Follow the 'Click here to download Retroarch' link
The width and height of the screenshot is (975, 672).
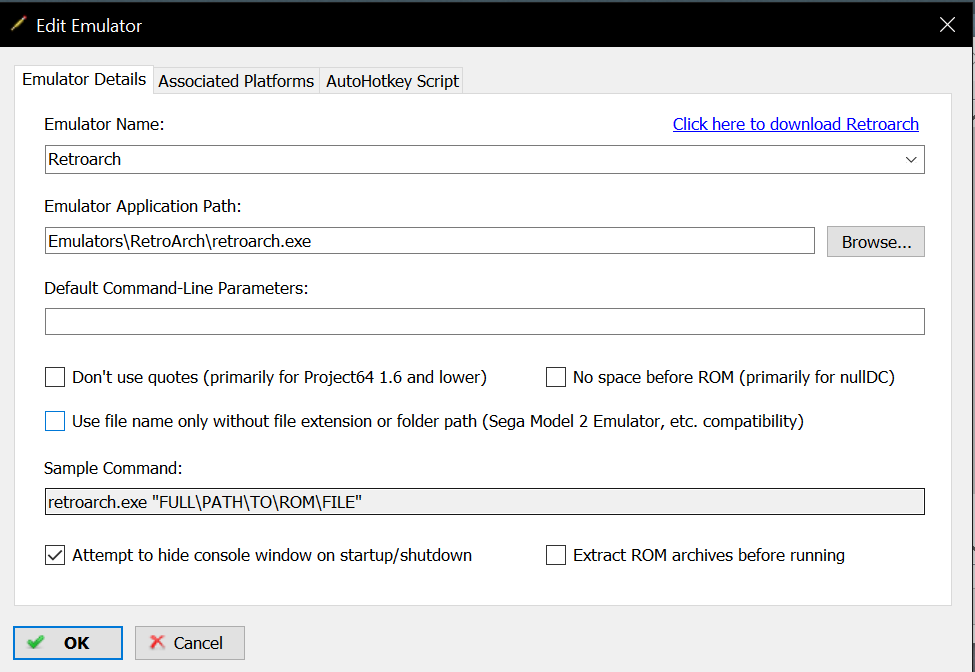(x=795, y=124)
